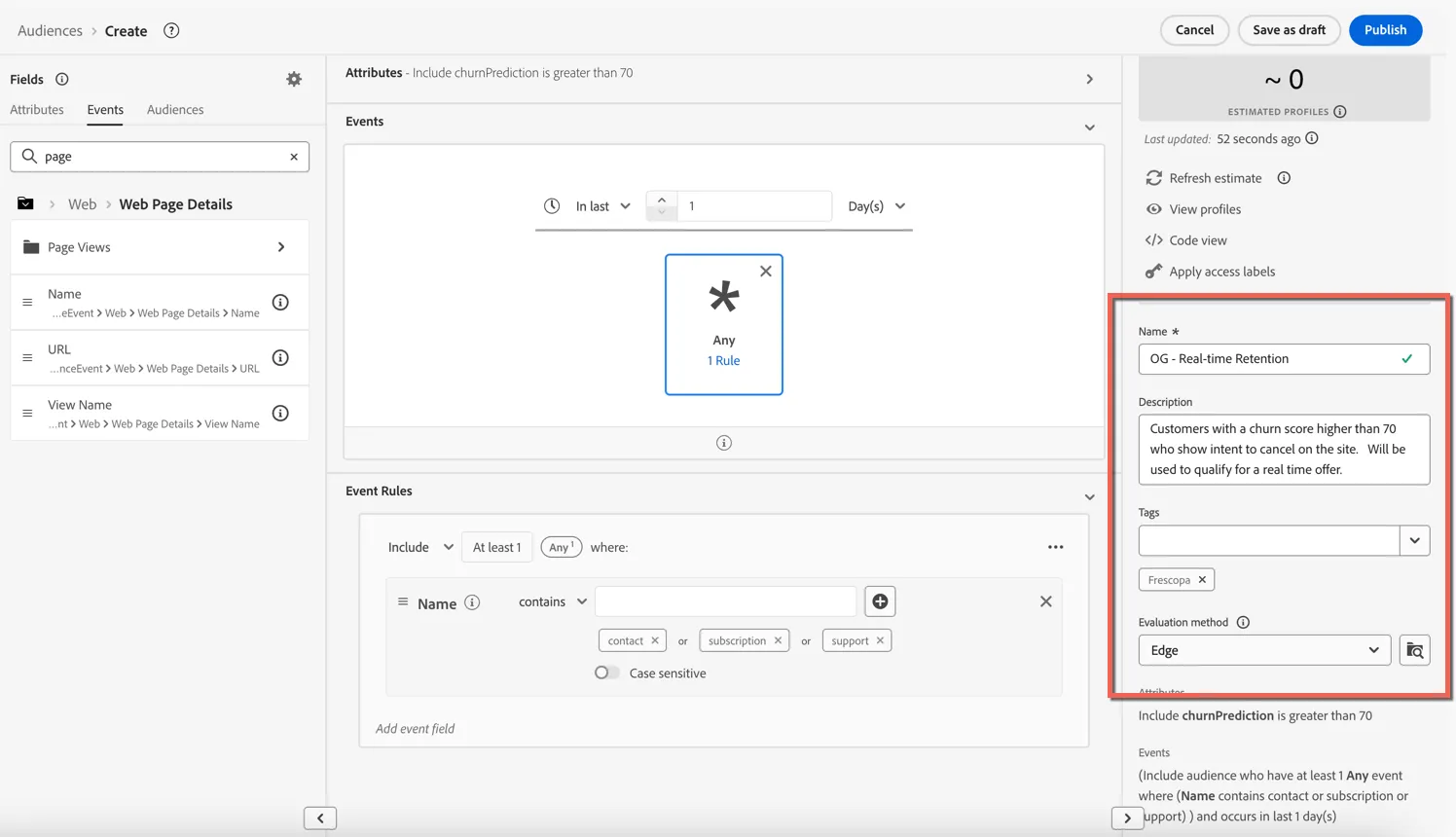Show info on Name rule field

472,602
